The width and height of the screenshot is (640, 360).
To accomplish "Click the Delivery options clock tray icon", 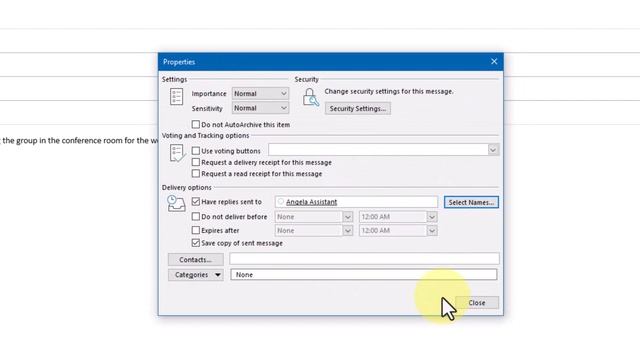I will [x=176, y=203].
